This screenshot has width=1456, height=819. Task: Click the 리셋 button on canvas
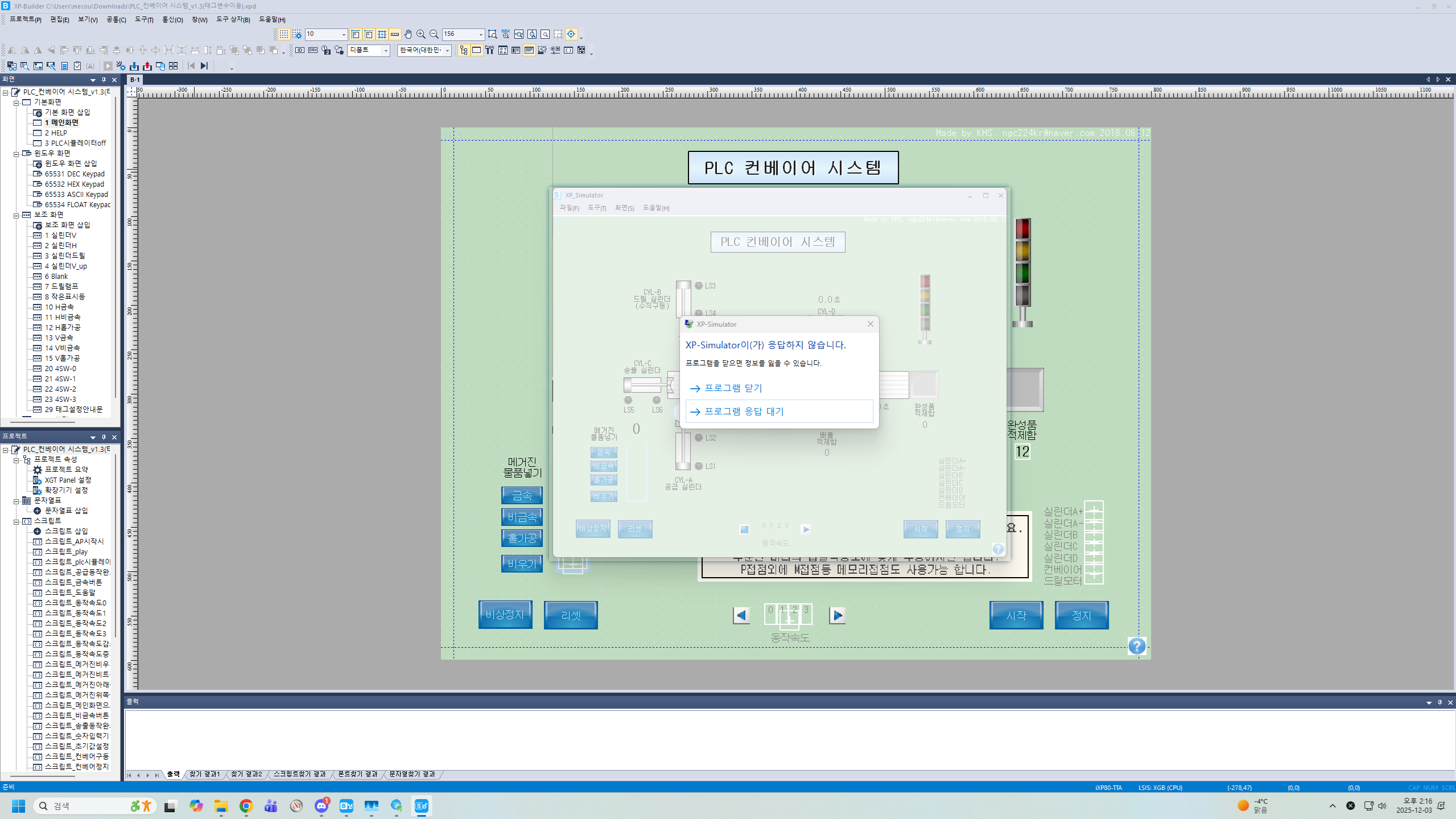point(571,615)
